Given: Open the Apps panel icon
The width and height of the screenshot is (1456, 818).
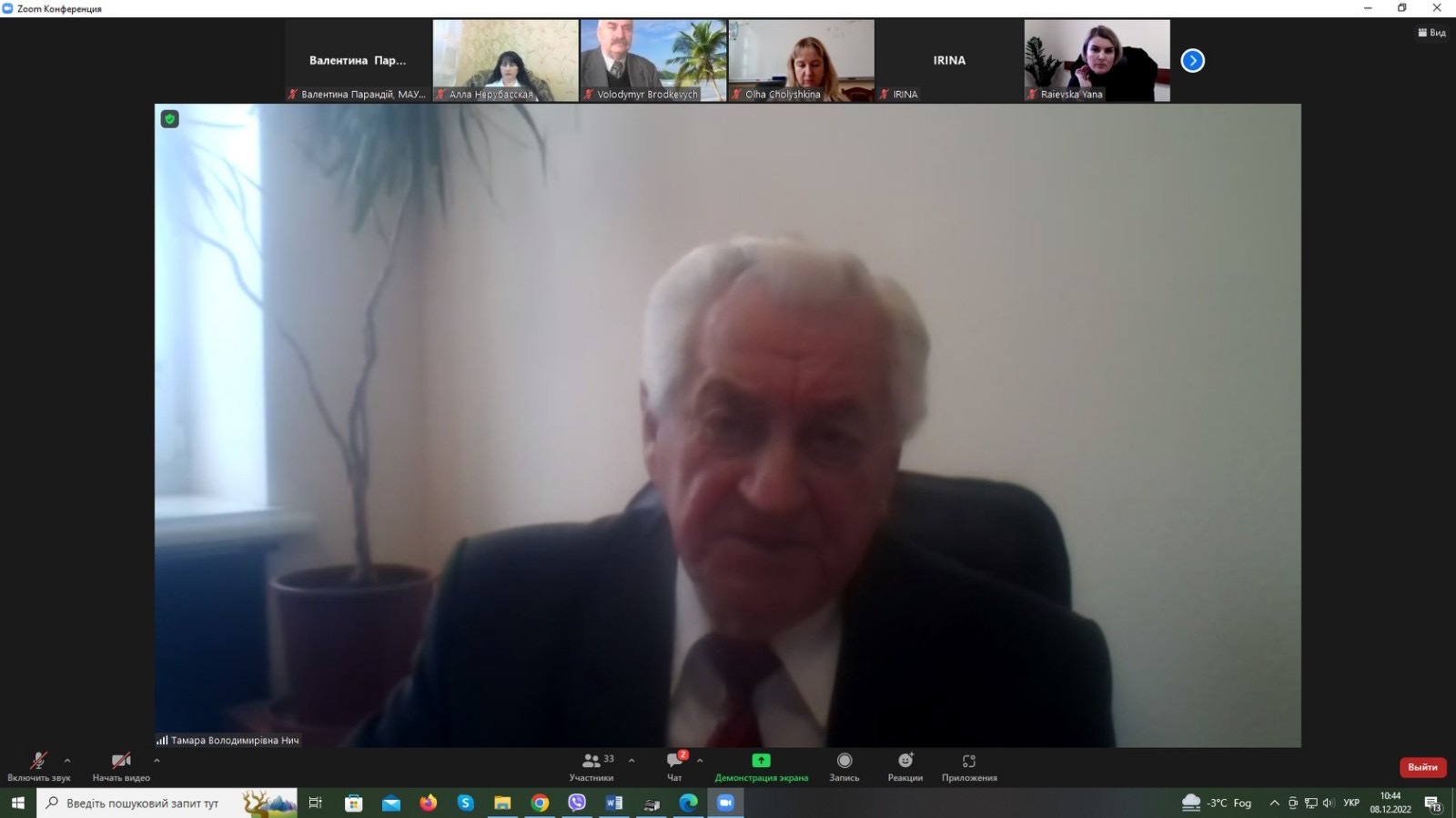Looking at the screenshot, I should coord(968,761).
